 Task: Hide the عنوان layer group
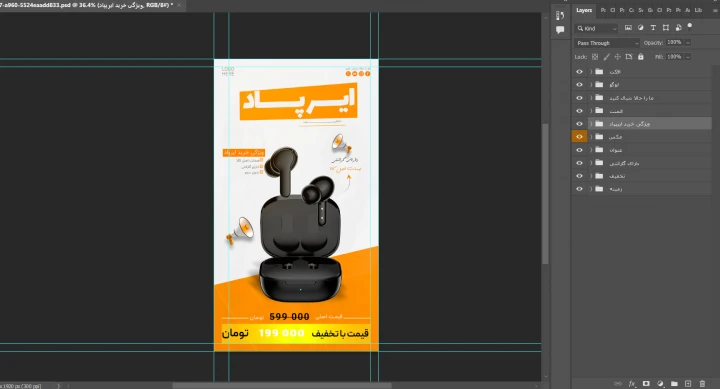click(x=579, y=150)
